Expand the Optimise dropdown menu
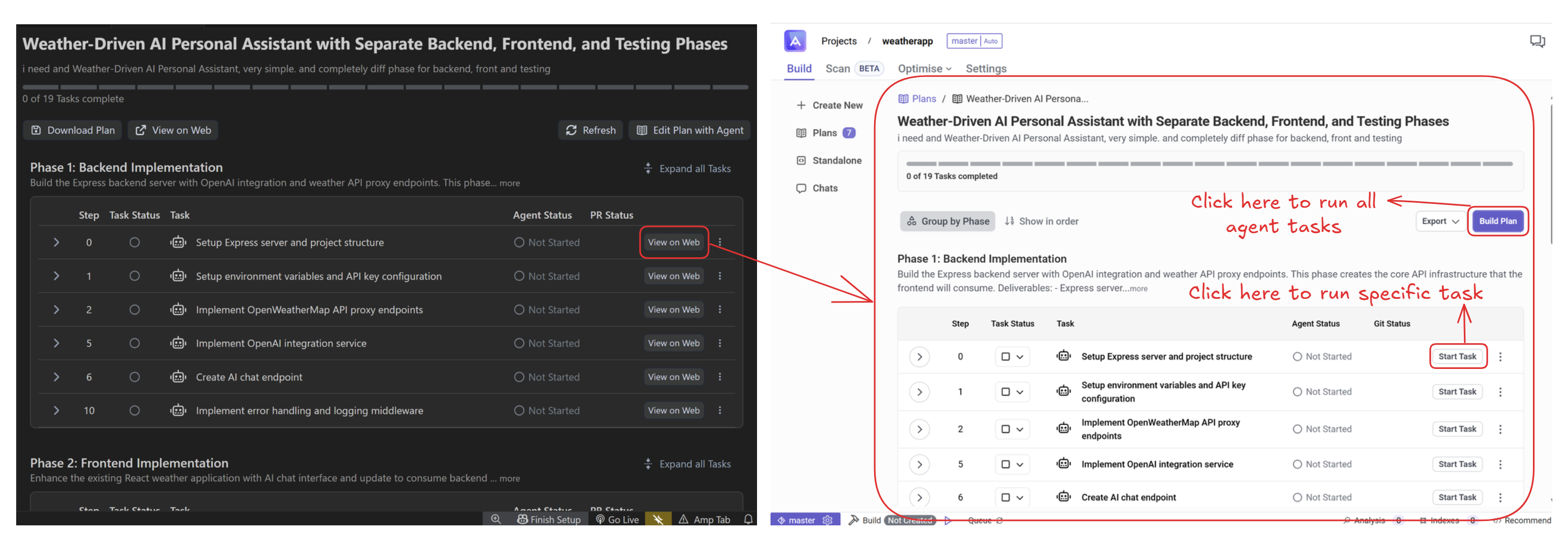Screen dimensions: 1568x541 (924, 69)
